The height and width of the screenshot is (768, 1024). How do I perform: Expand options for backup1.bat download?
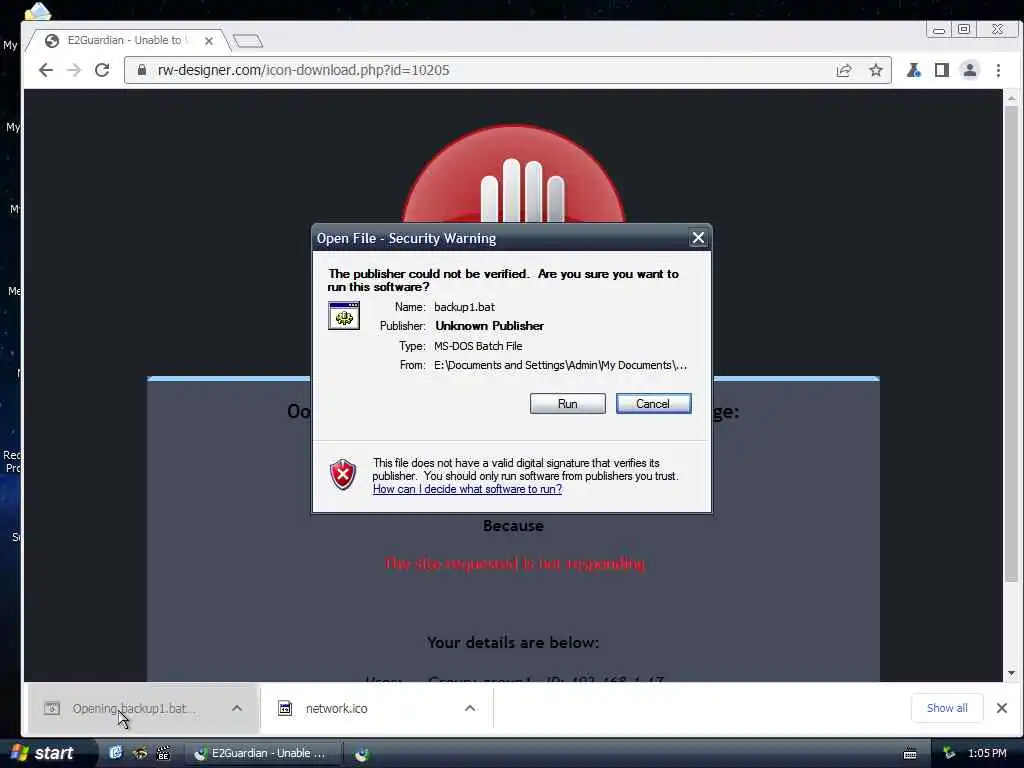[237, 708]
